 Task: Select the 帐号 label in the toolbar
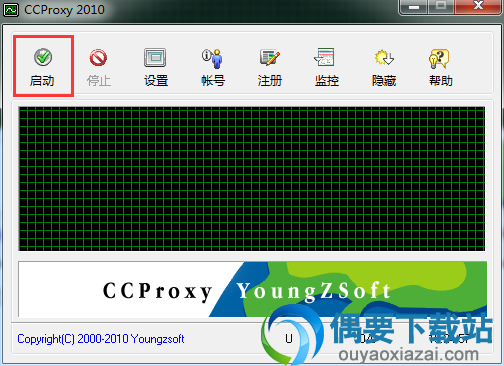(213, 81)
